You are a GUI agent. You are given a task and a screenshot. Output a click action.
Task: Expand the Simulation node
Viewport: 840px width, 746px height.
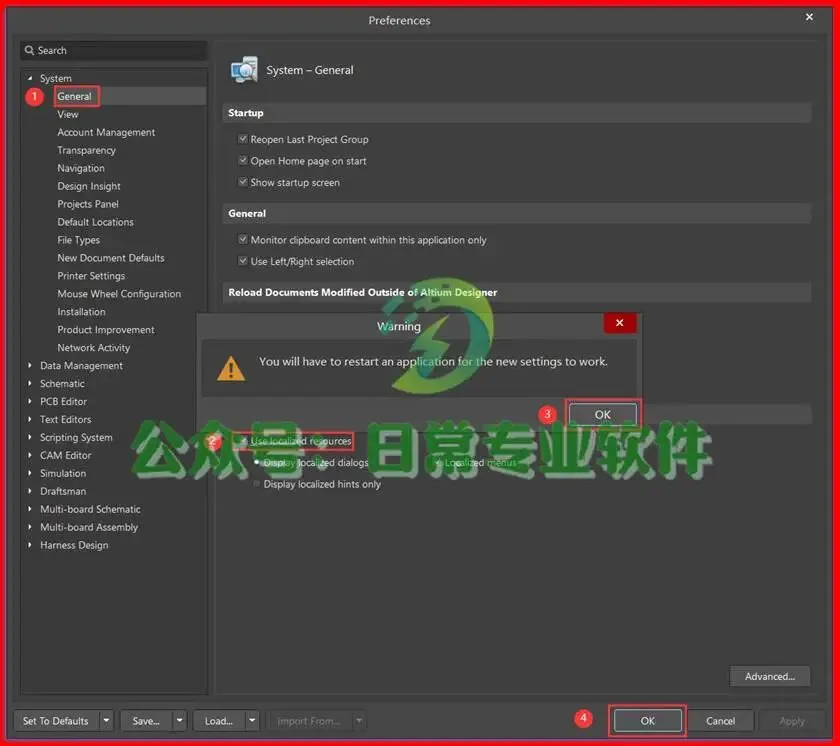coord(30,473)
